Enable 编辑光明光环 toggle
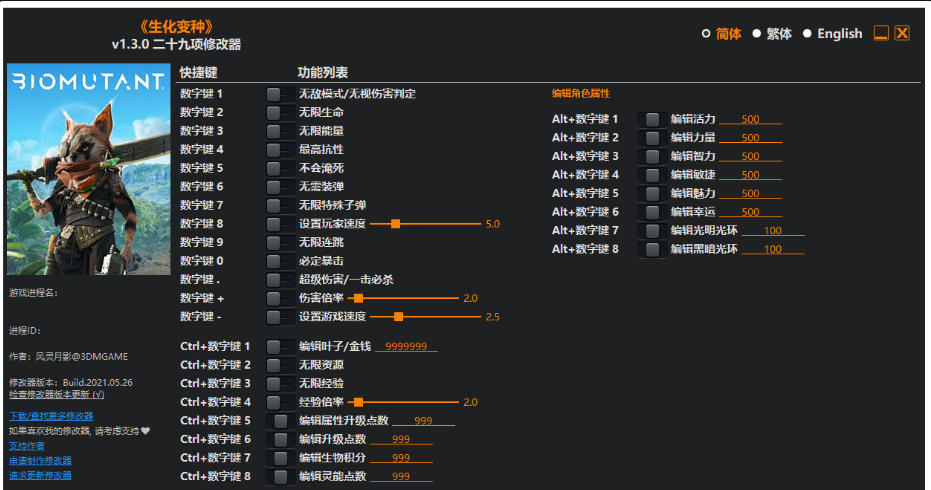Image resolution: width=931 pixels, height=490 pixels. [652, 230]
